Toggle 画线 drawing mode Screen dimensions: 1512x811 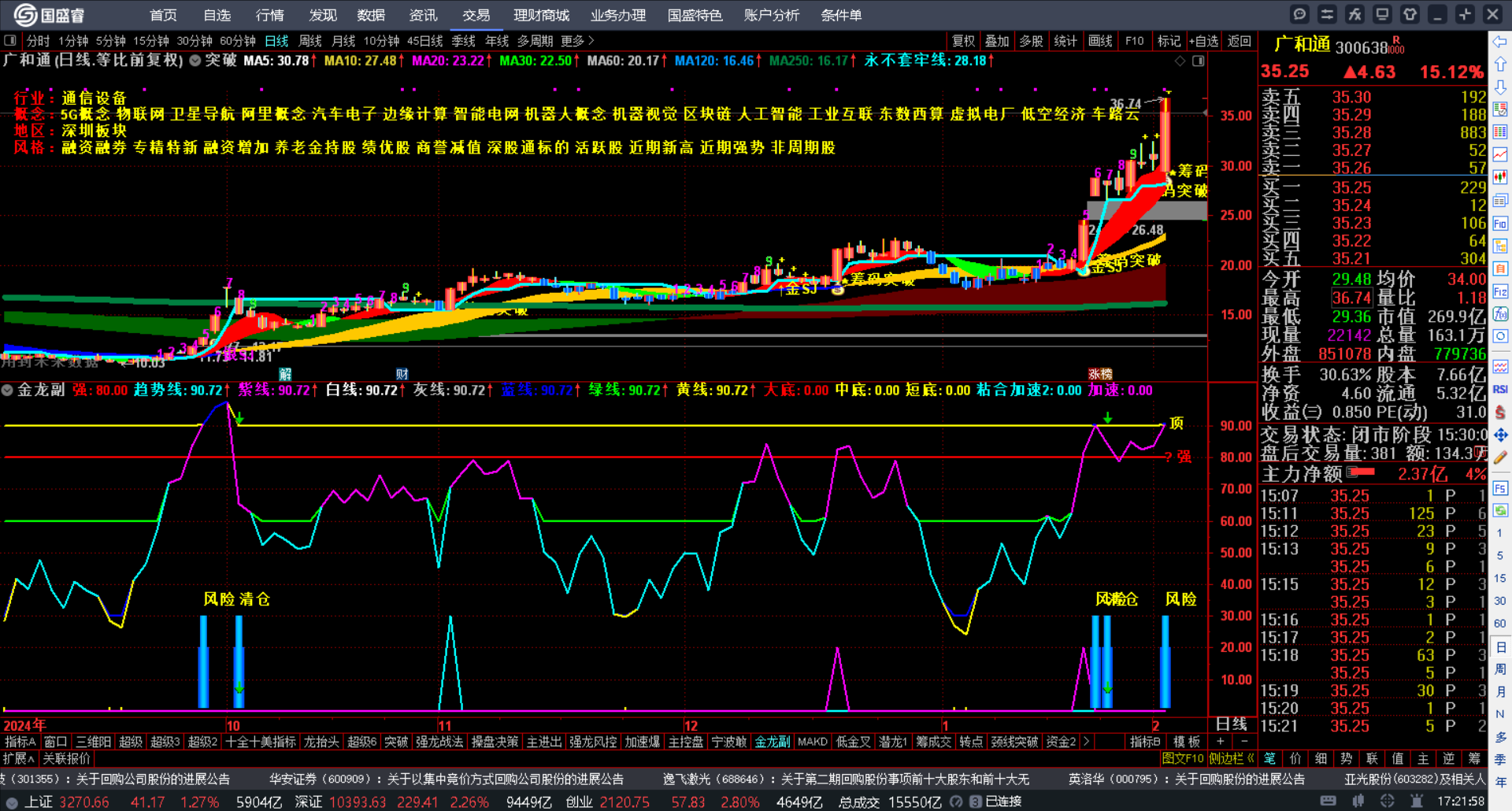pos(1100,41)
